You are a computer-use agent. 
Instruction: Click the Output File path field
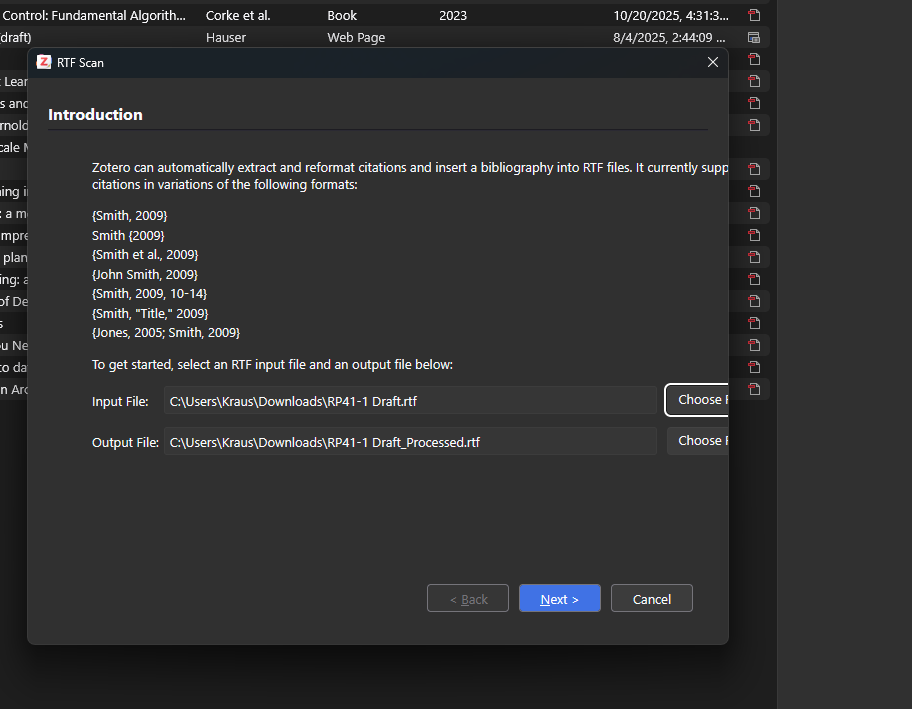click(x=411, y=442)
